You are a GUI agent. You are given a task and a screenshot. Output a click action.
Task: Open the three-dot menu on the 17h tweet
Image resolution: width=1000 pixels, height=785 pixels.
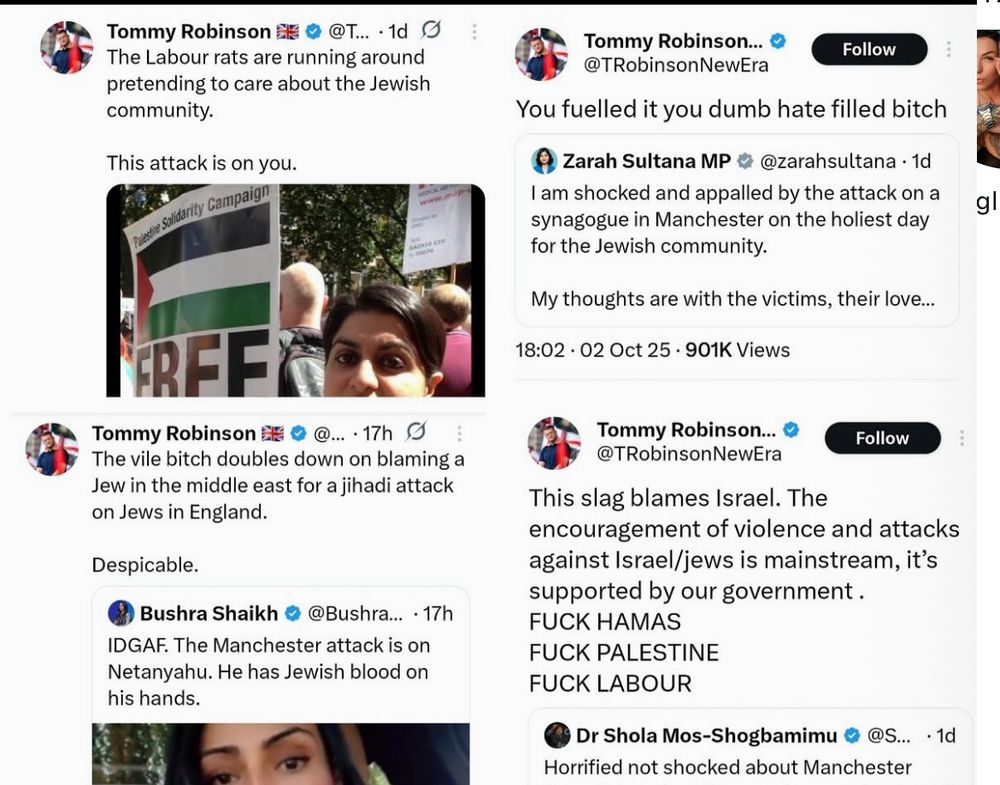tap(459, 434)
